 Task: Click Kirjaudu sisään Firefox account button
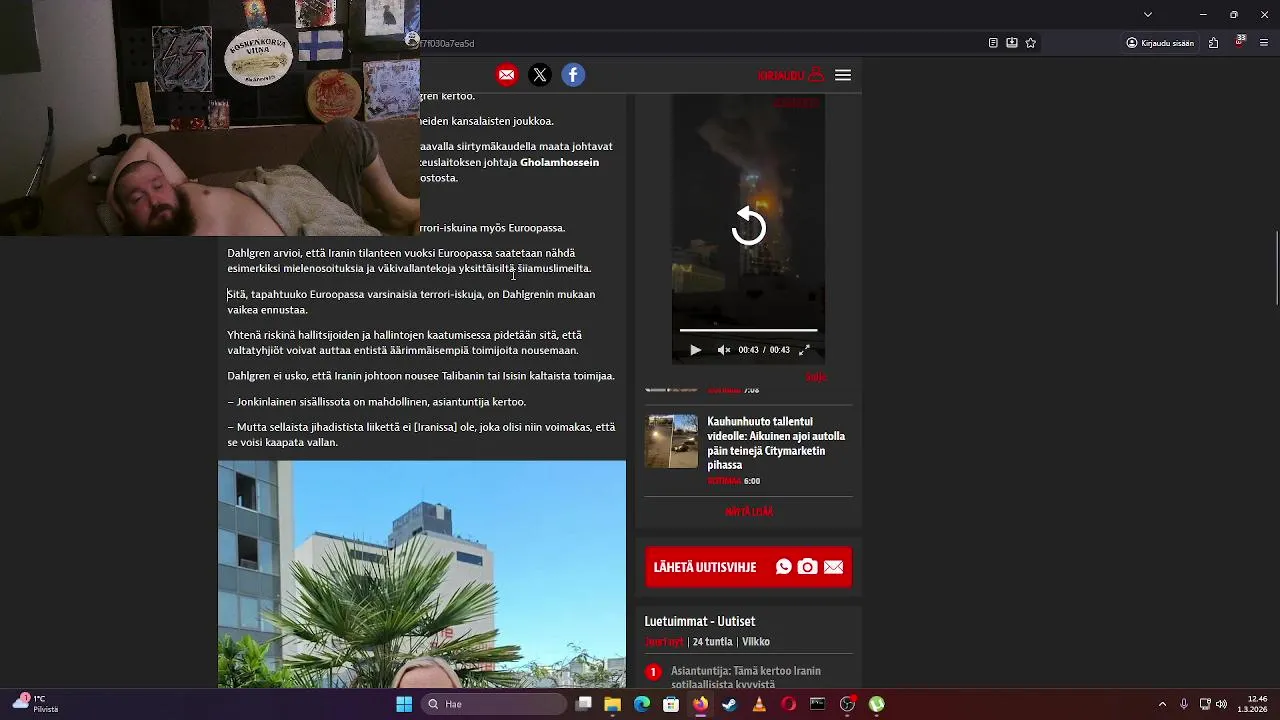click(x=1160, y=43)
